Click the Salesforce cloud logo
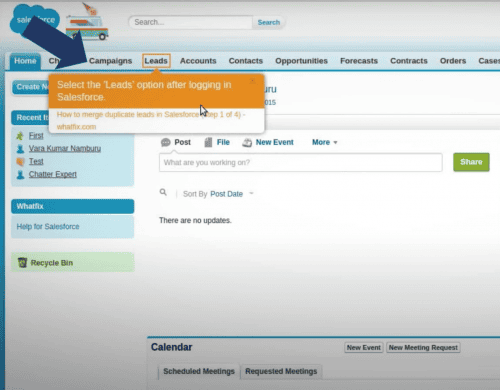Viewport: 500px width, 390px height. [35, 20]
